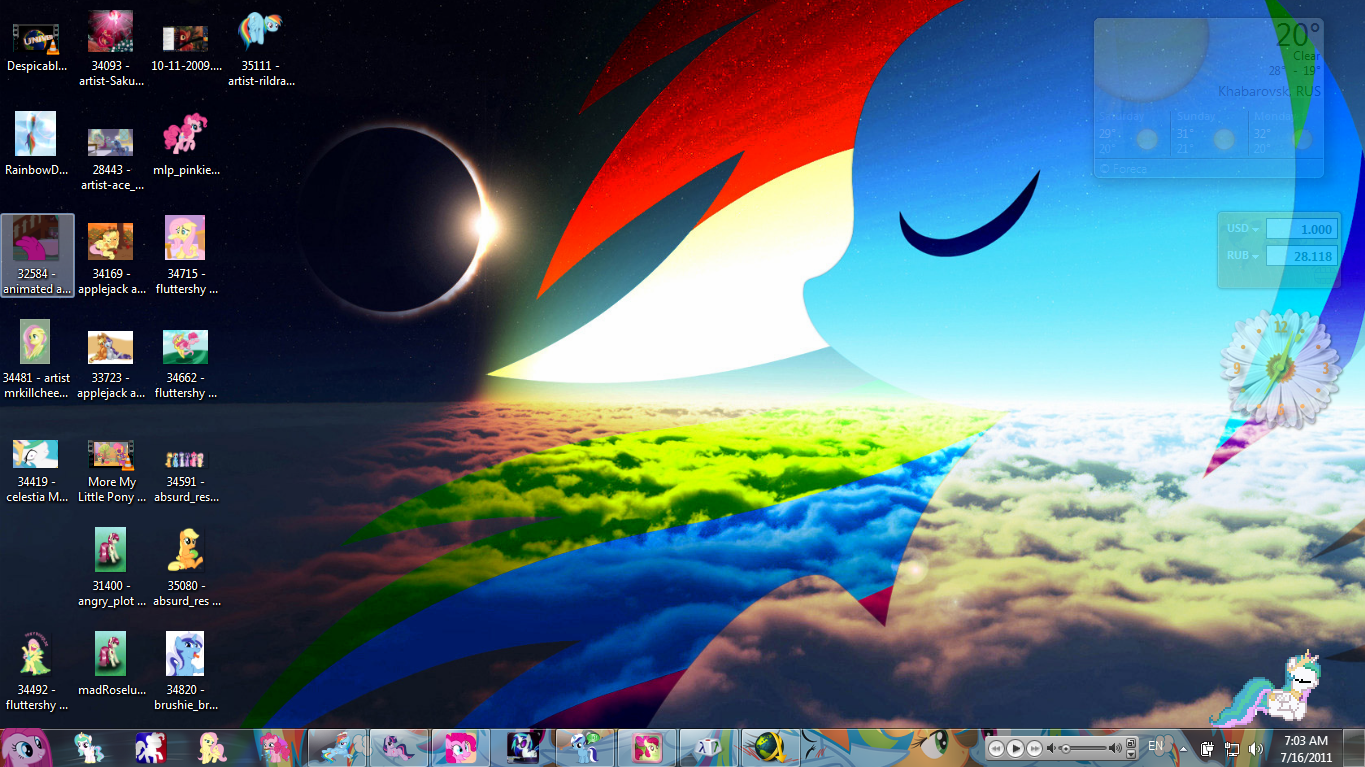The width and height of the screenshot is (1365, 767).
Task: View Saturday's weather forecast
Action: click(x=1133, y=133)
